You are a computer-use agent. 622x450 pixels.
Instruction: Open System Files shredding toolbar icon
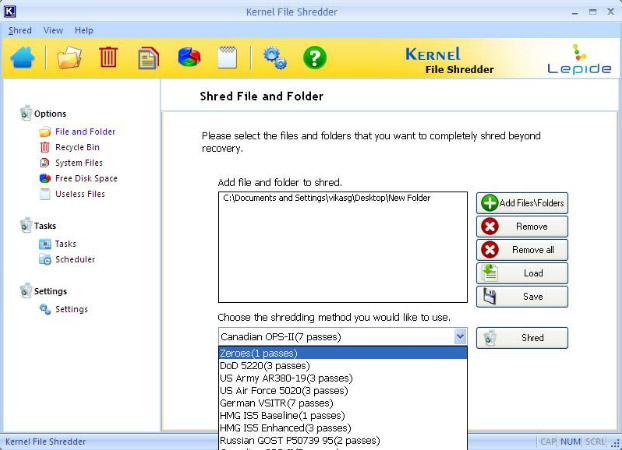point(148,58)
